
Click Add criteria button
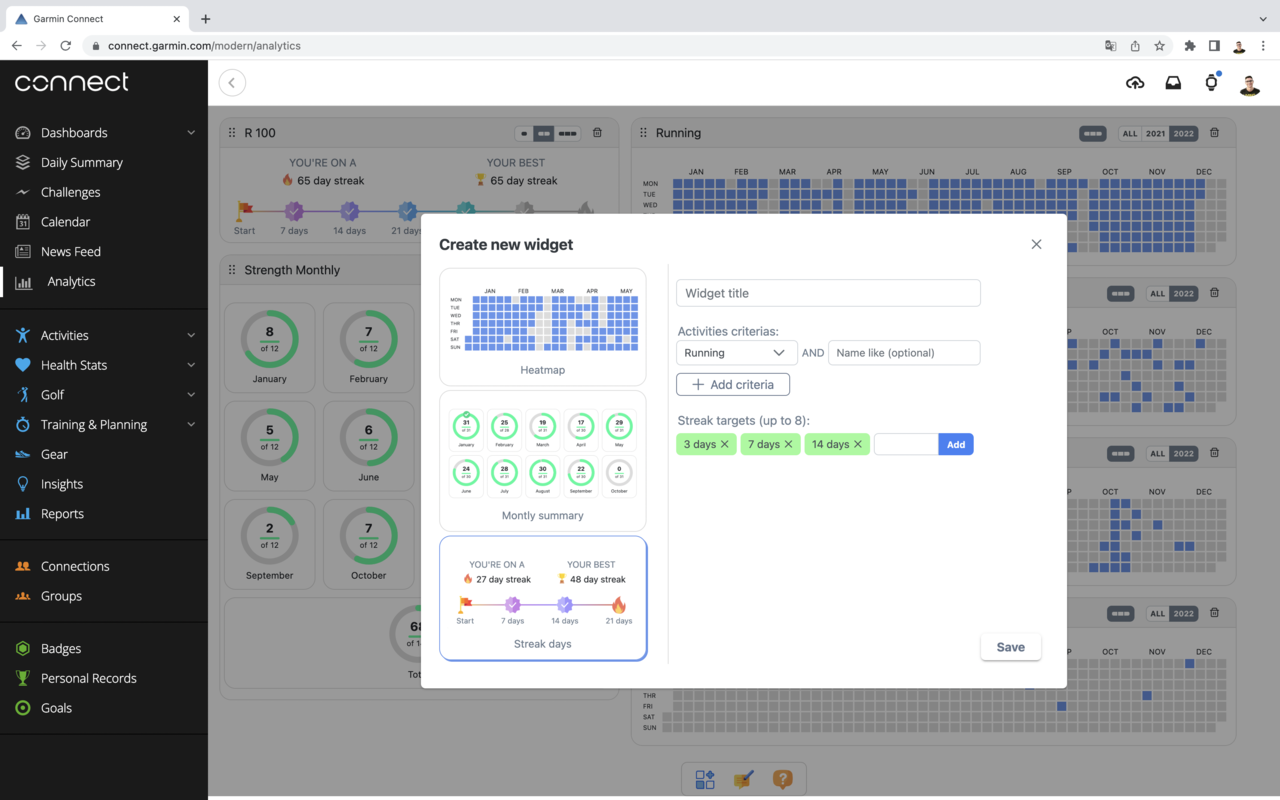(733, 384)
